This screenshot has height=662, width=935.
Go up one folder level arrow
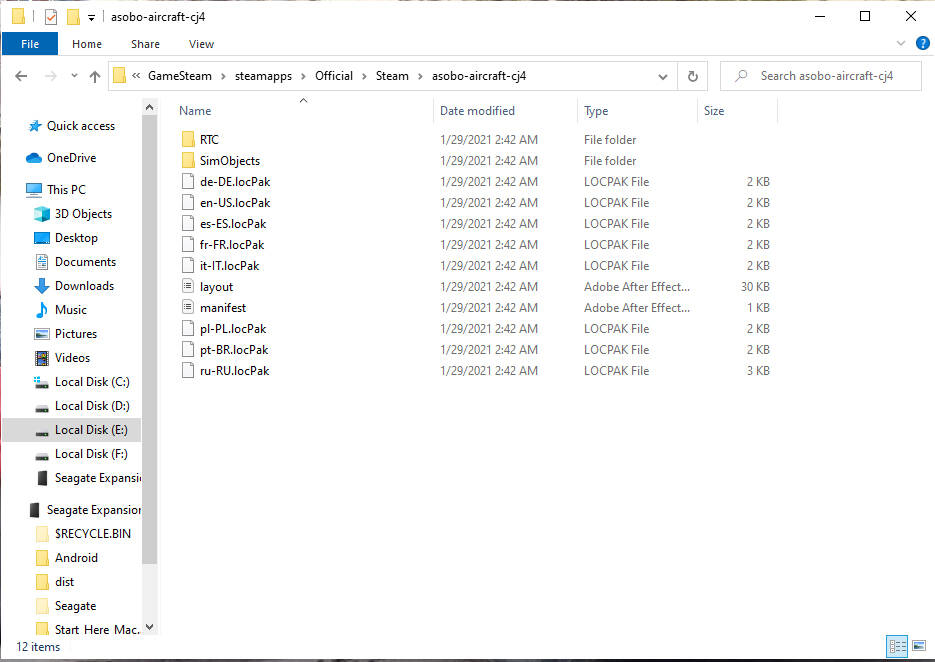[x=95, y=76]
